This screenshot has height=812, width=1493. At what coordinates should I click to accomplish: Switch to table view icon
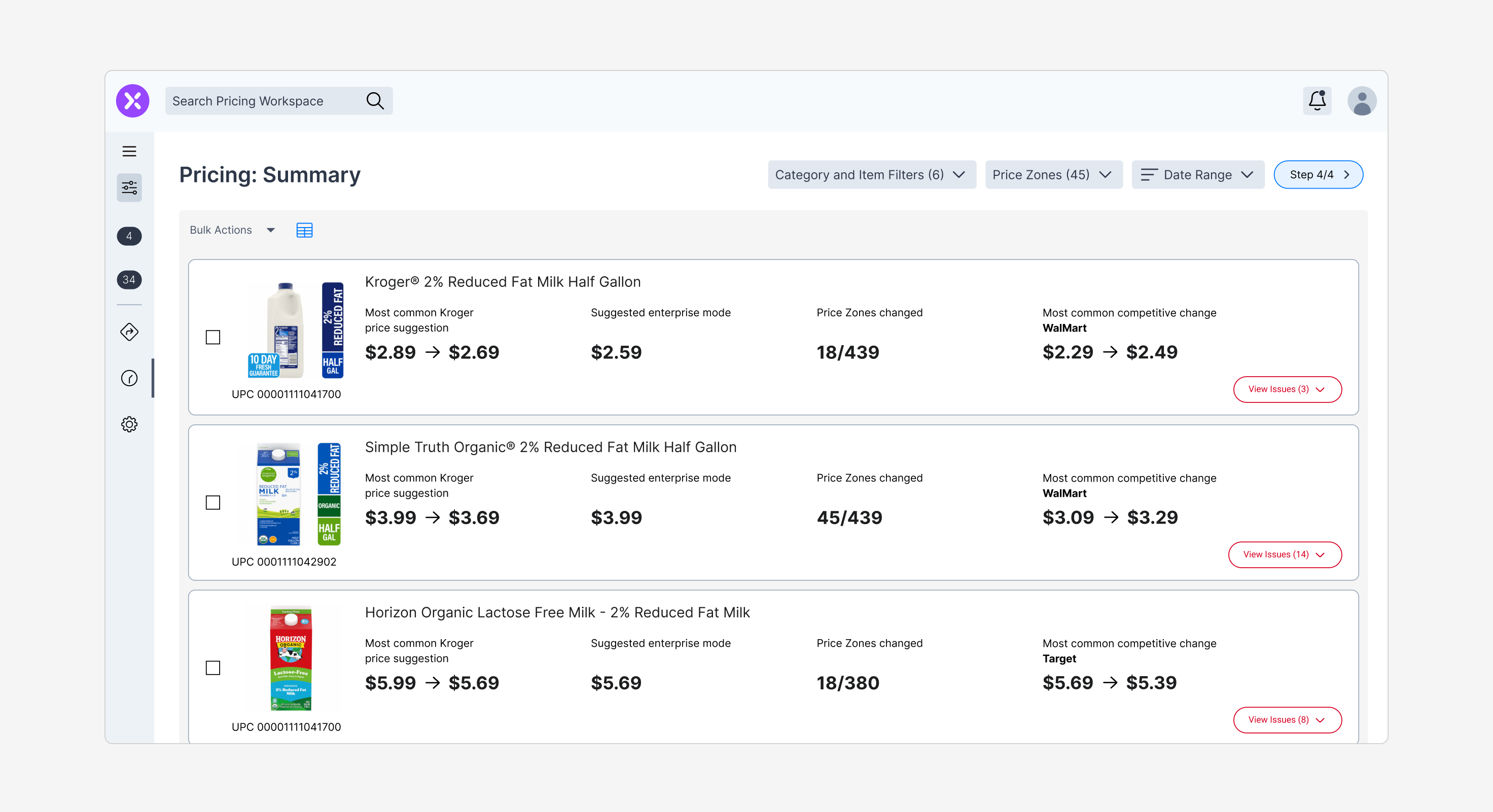click(x=304, y=230)
